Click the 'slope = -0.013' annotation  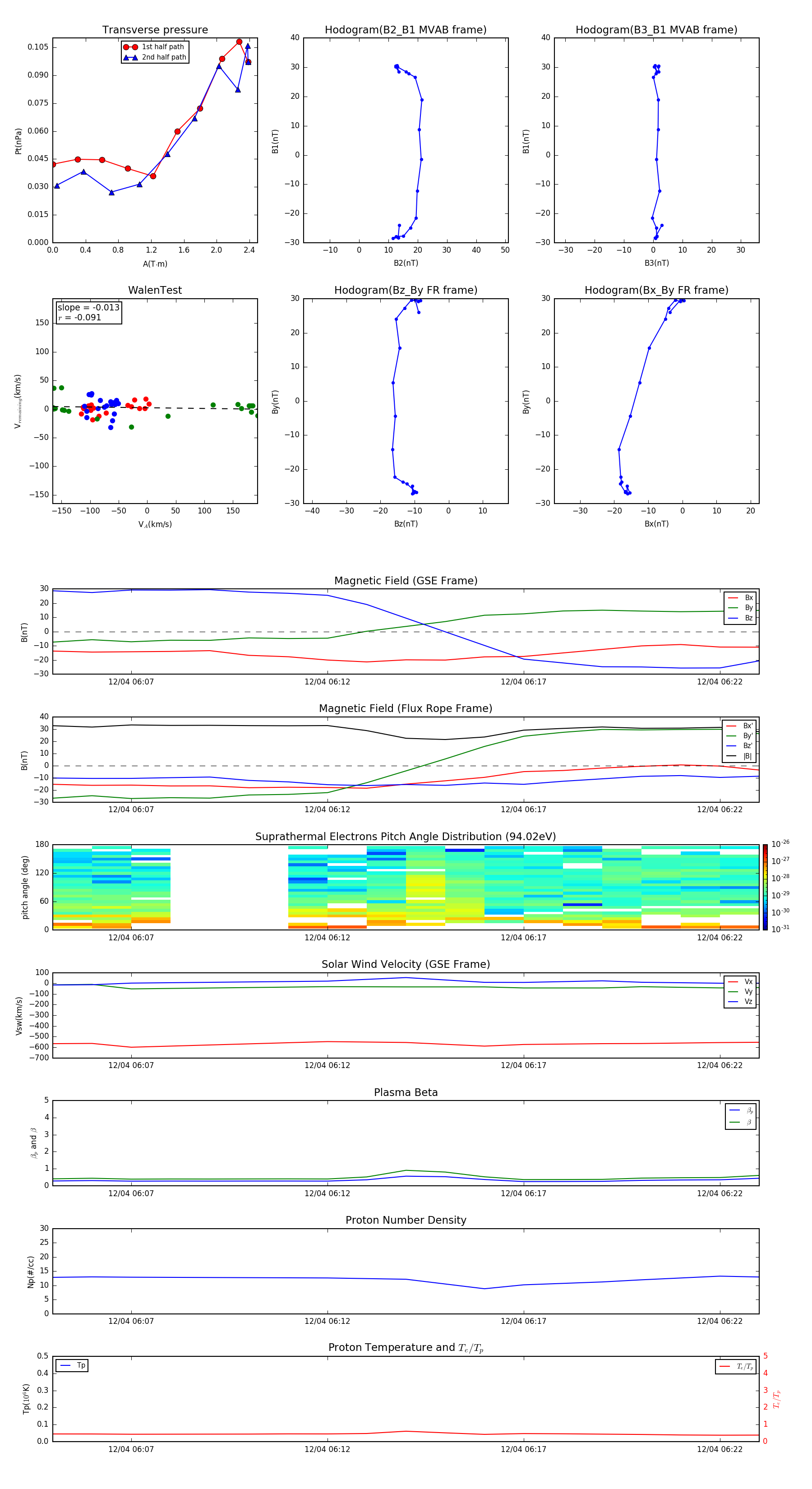coord(88,308)
